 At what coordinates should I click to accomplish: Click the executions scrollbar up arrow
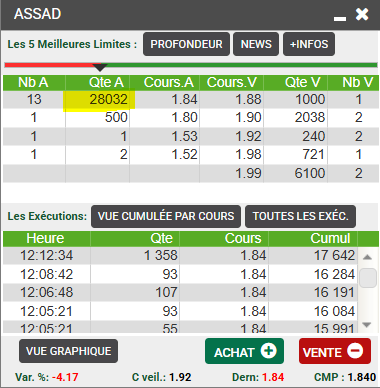(367, 257)
